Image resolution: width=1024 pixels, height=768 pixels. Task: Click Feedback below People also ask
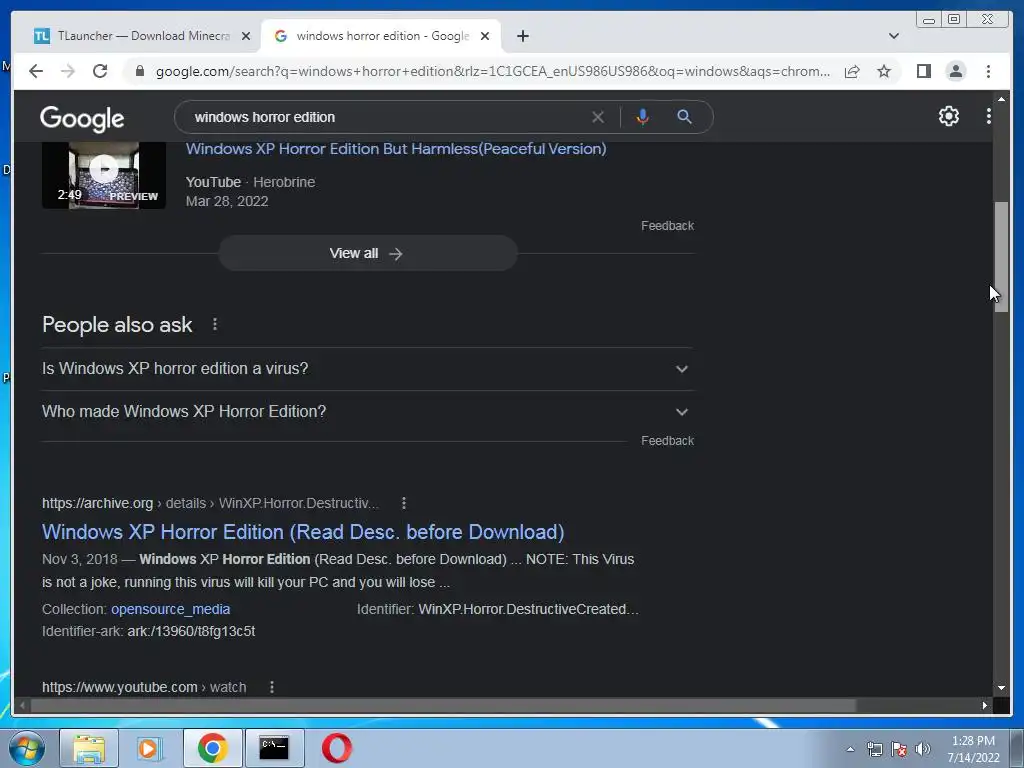[x=667, y=441]
